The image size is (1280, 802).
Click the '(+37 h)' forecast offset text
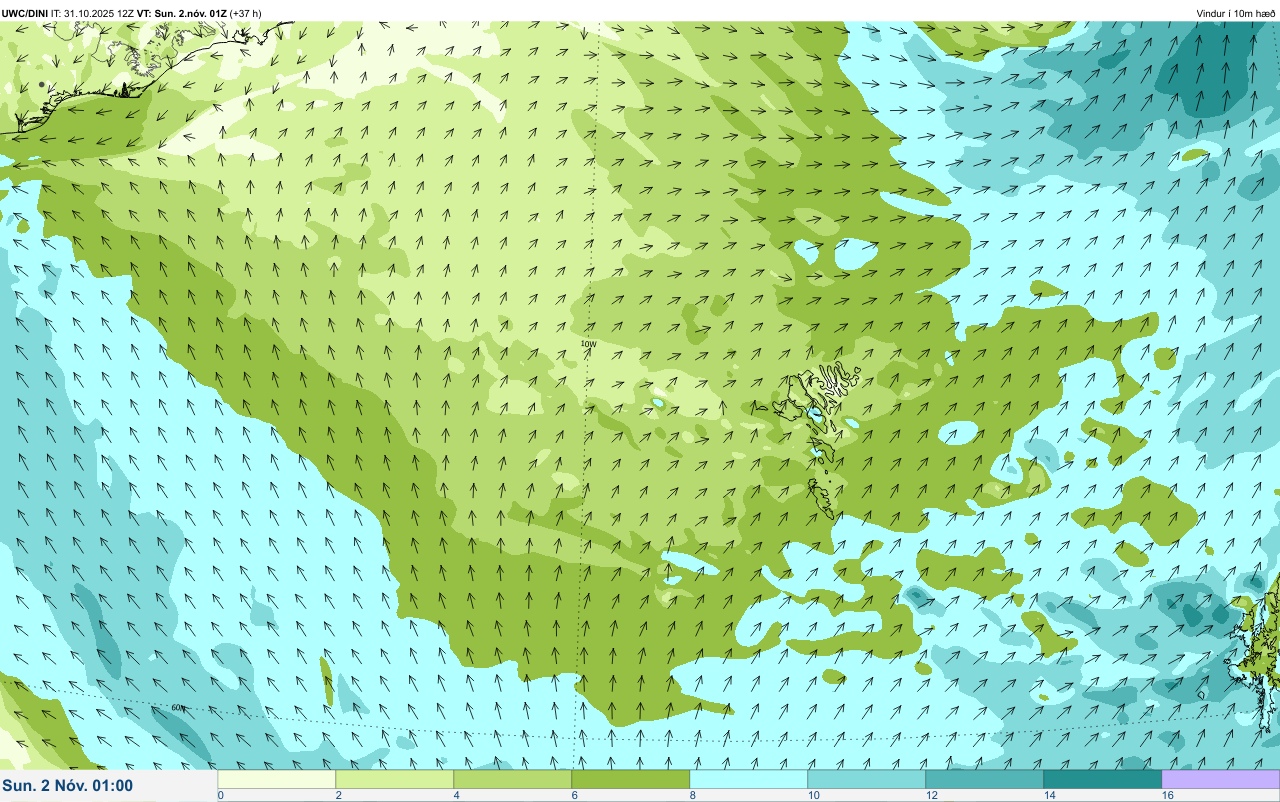click(x=246, y=13)
